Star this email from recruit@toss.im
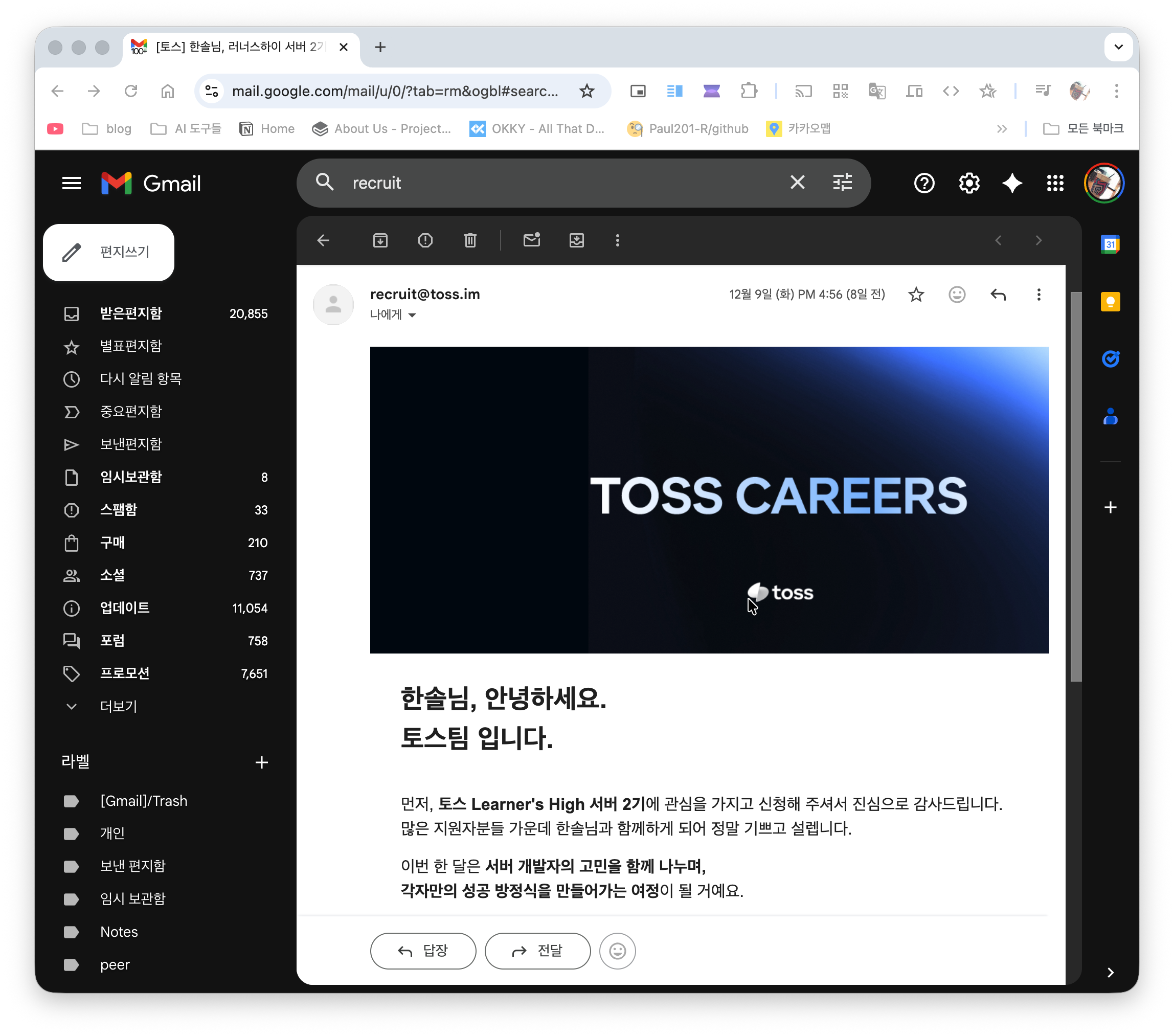The width and height of the screenshot is (1174, 1036). [x=916, y=295]
